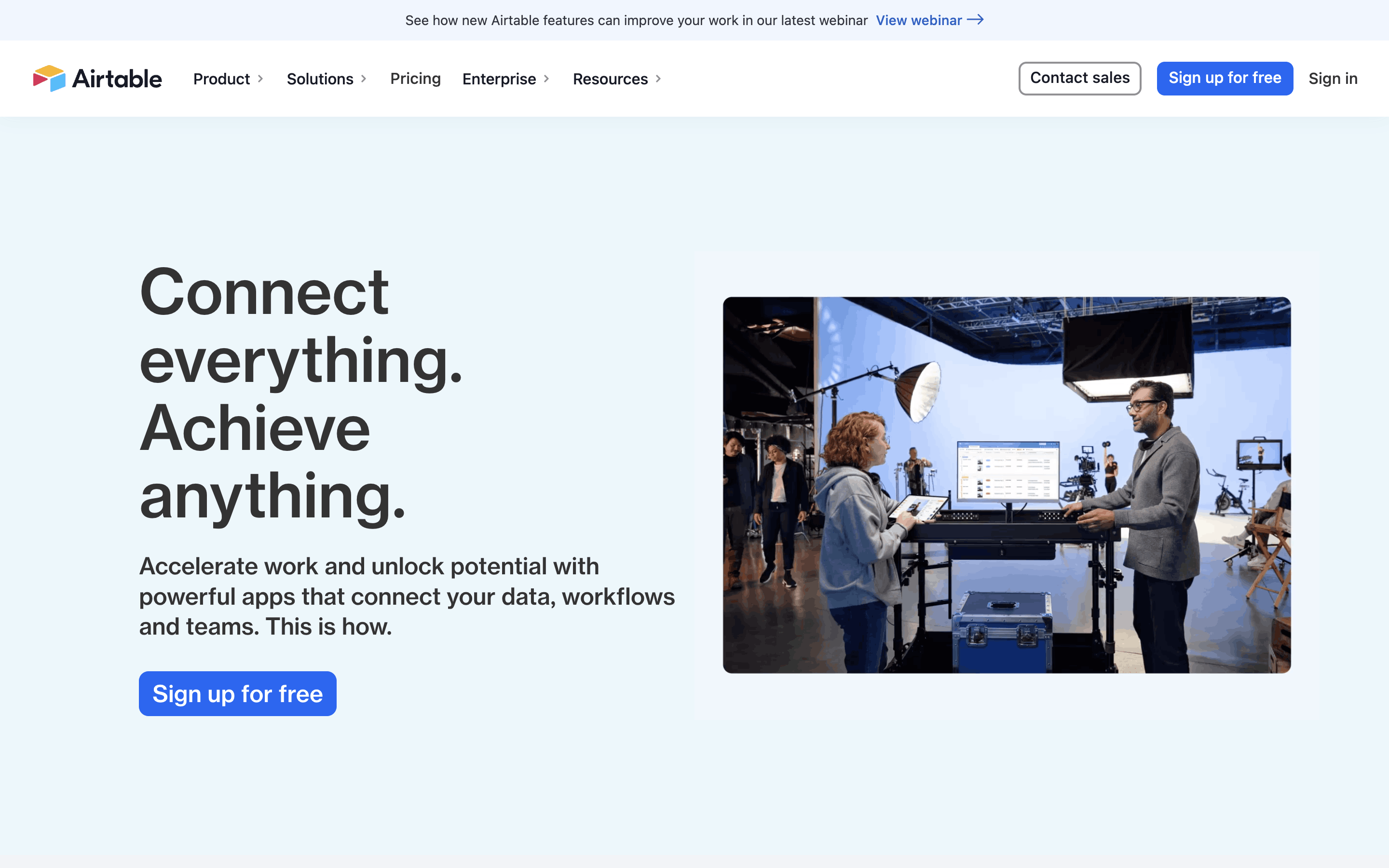Screen dimensions: 1389x868
Task: Click the webinar announcement banner text
Action: (x=636, y=21)
